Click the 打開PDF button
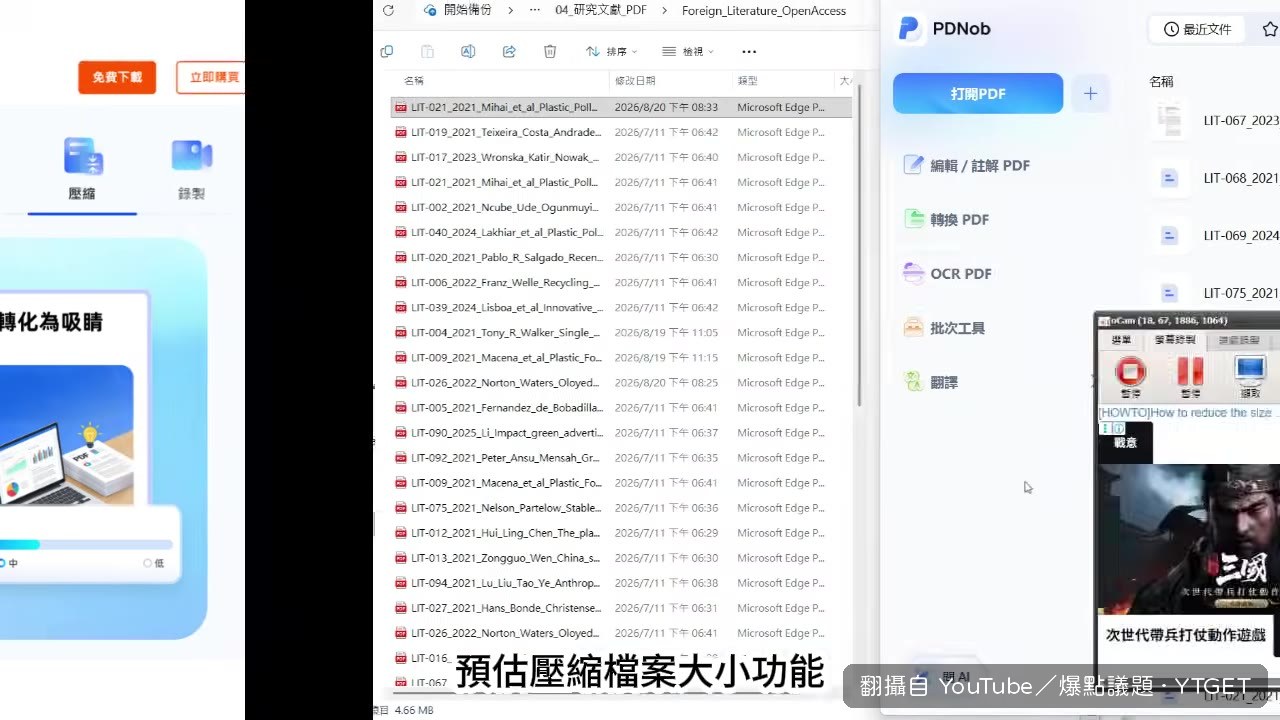The height and width of the screenshot is (720, 1280). pyautogui.click(x=978, y=94)
